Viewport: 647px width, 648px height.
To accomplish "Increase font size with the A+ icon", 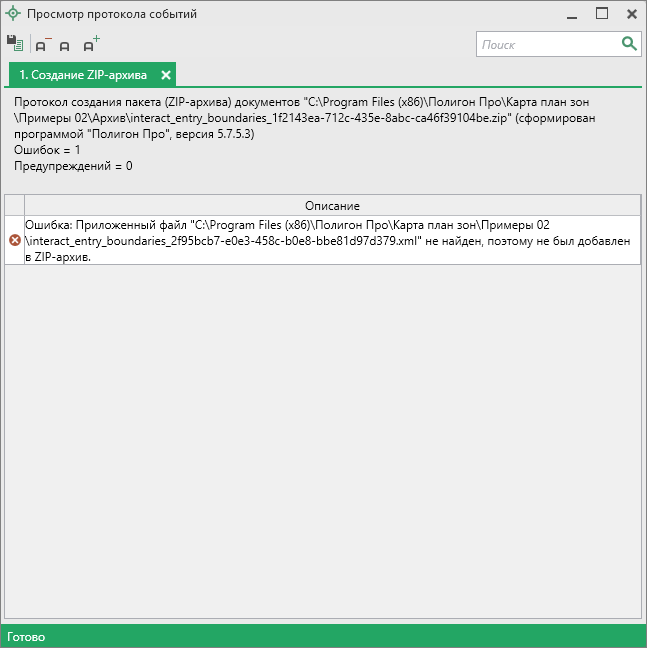I will (x=90, y=44).
